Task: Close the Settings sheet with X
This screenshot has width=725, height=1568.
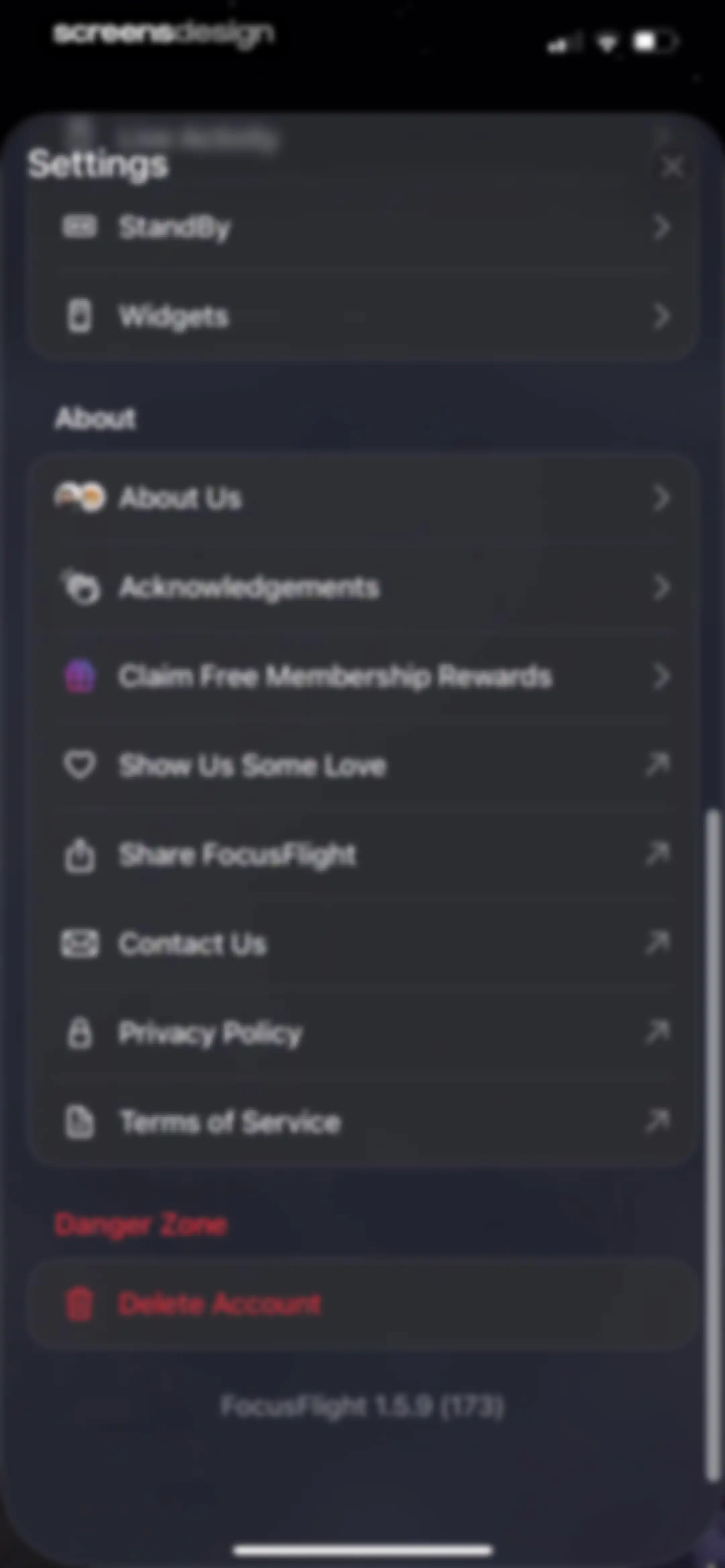Action: pyautogui.click(x=673, y=166)
